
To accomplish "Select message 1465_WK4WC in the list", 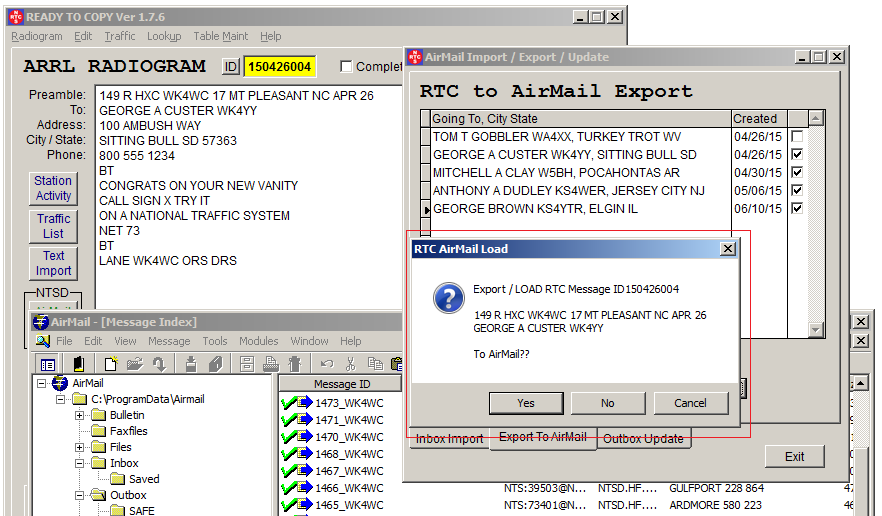I will pyautogui.click(x=349, y=505).
